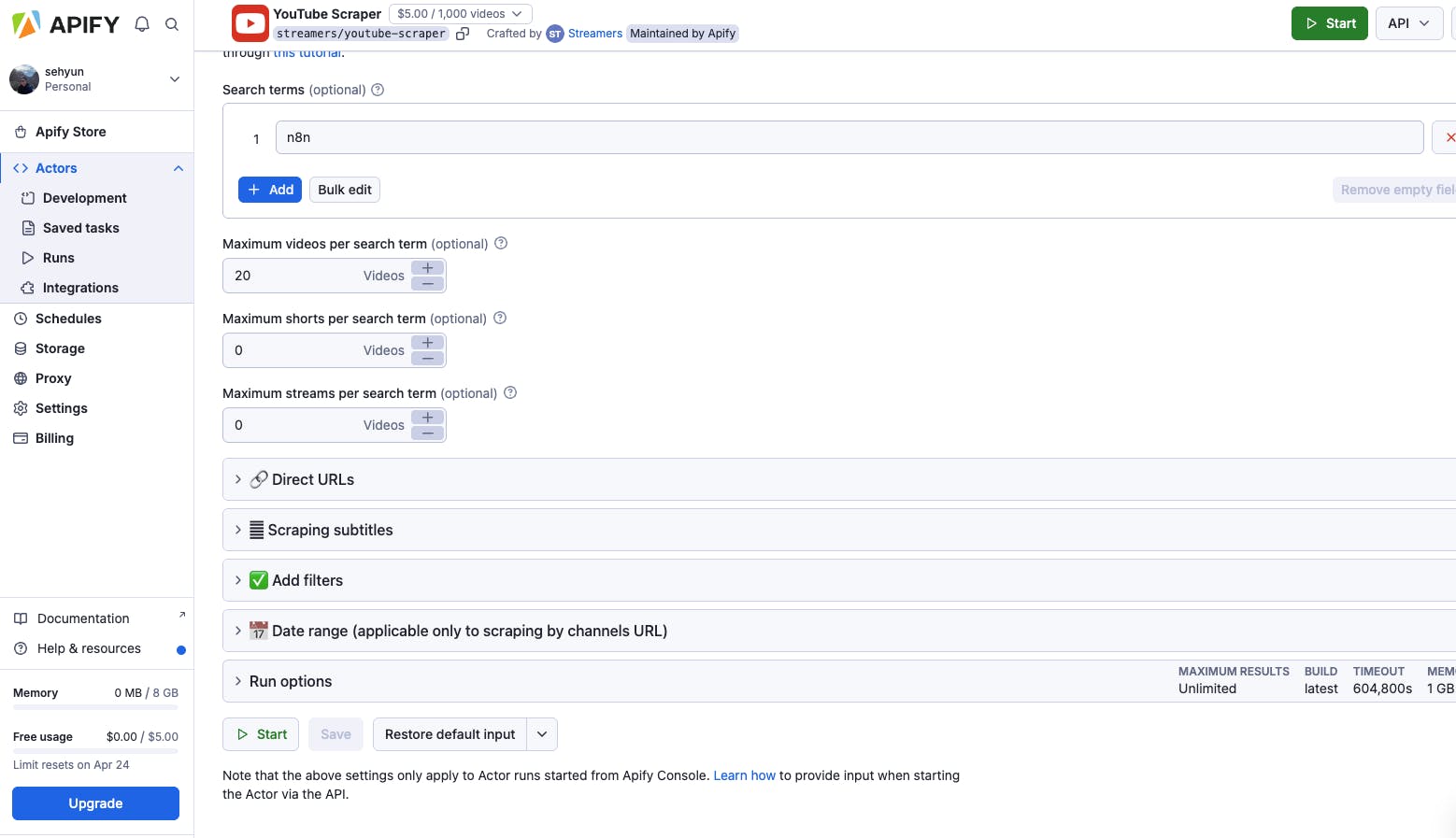The height and width of the screenshot is (838, 1456).
Task: Open the this tutorial link
Action: click(307, 53)
